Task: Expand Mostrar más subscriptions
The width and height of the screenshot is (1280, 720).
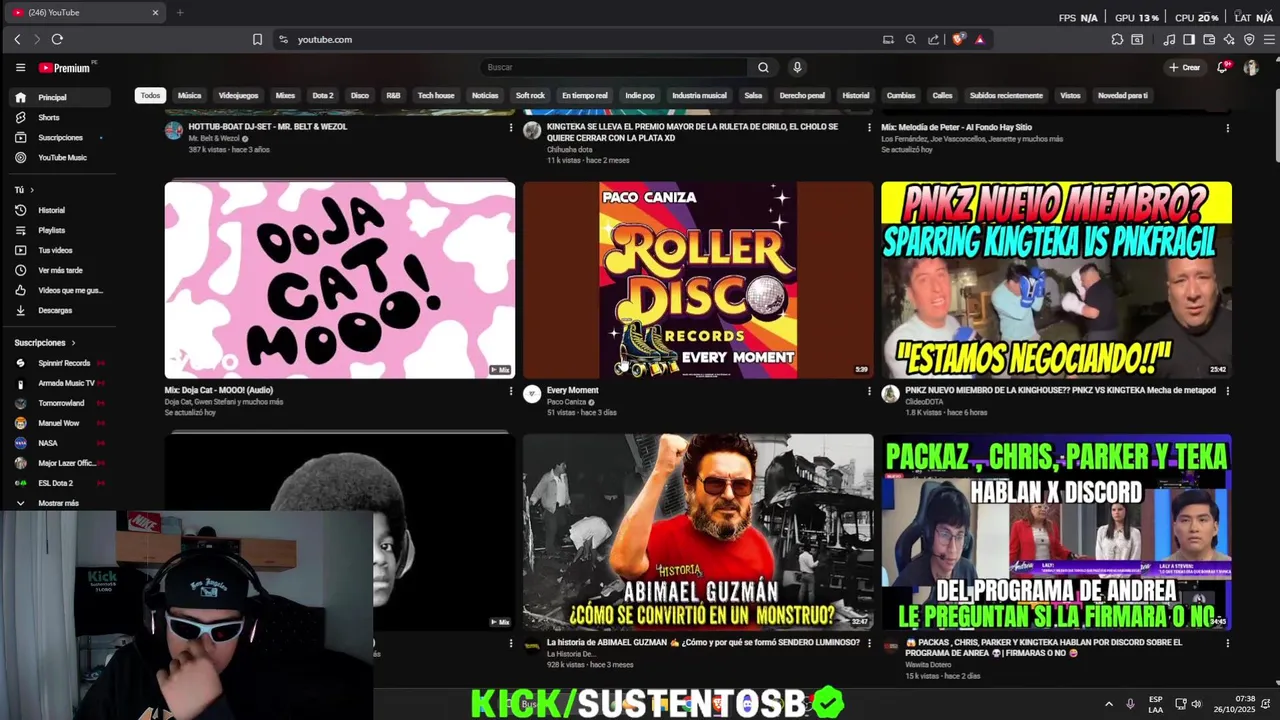Action: [x=58, y=503]
